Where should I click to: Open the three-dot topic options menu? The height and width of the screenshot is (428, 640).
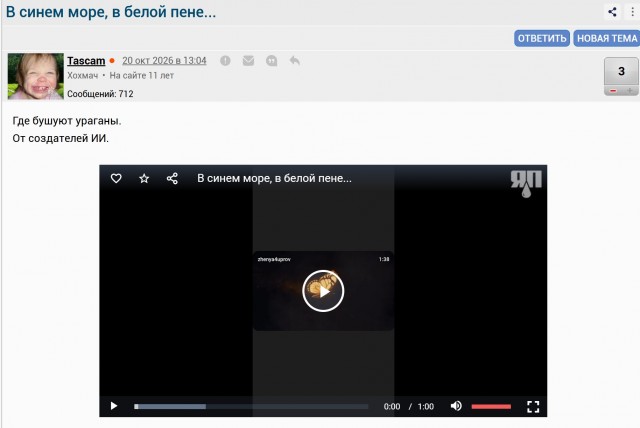[633, 12]
